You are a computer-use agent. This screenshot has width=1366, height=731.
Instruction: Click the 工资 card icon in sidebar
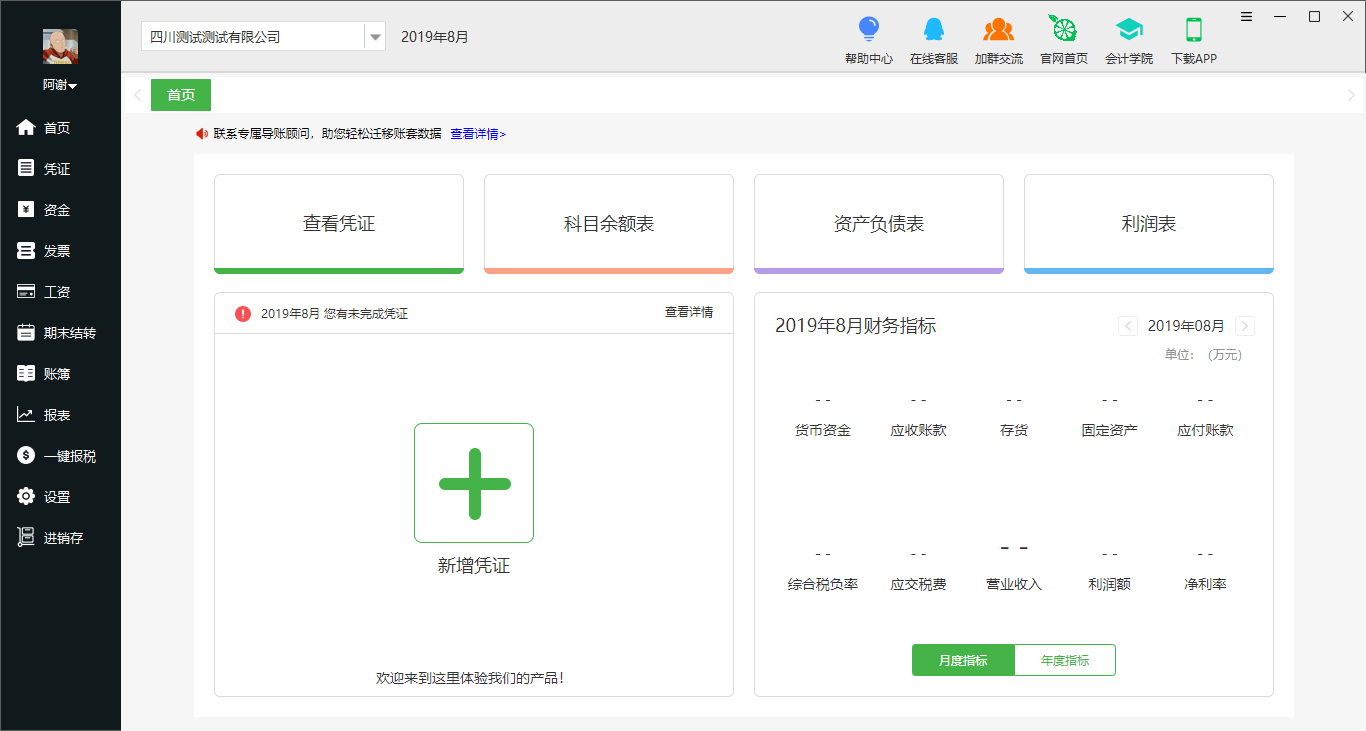(26, 291)
